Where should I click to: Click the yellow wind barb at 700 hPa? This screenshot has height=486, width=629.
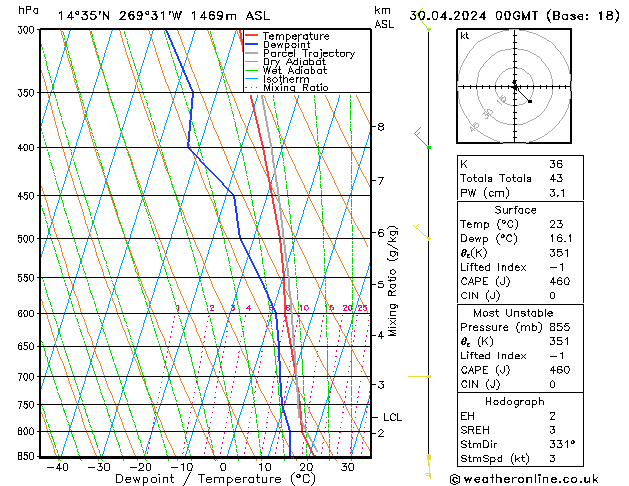click(x=419, y=377)
